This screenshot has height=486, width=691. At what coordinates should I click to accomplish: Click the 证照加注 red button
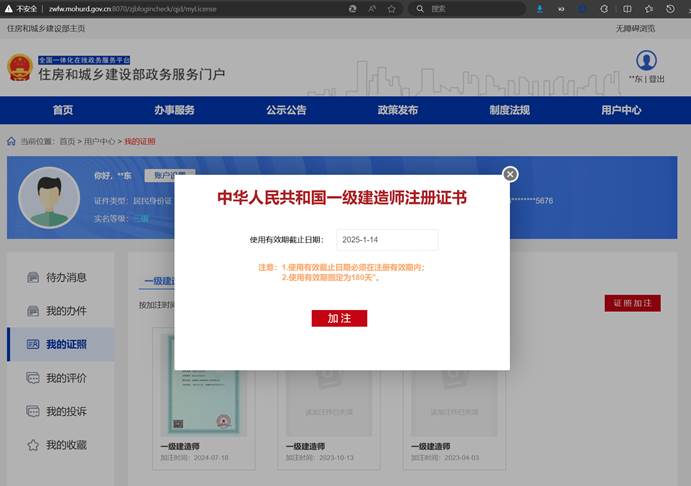(x=632, y=303)
